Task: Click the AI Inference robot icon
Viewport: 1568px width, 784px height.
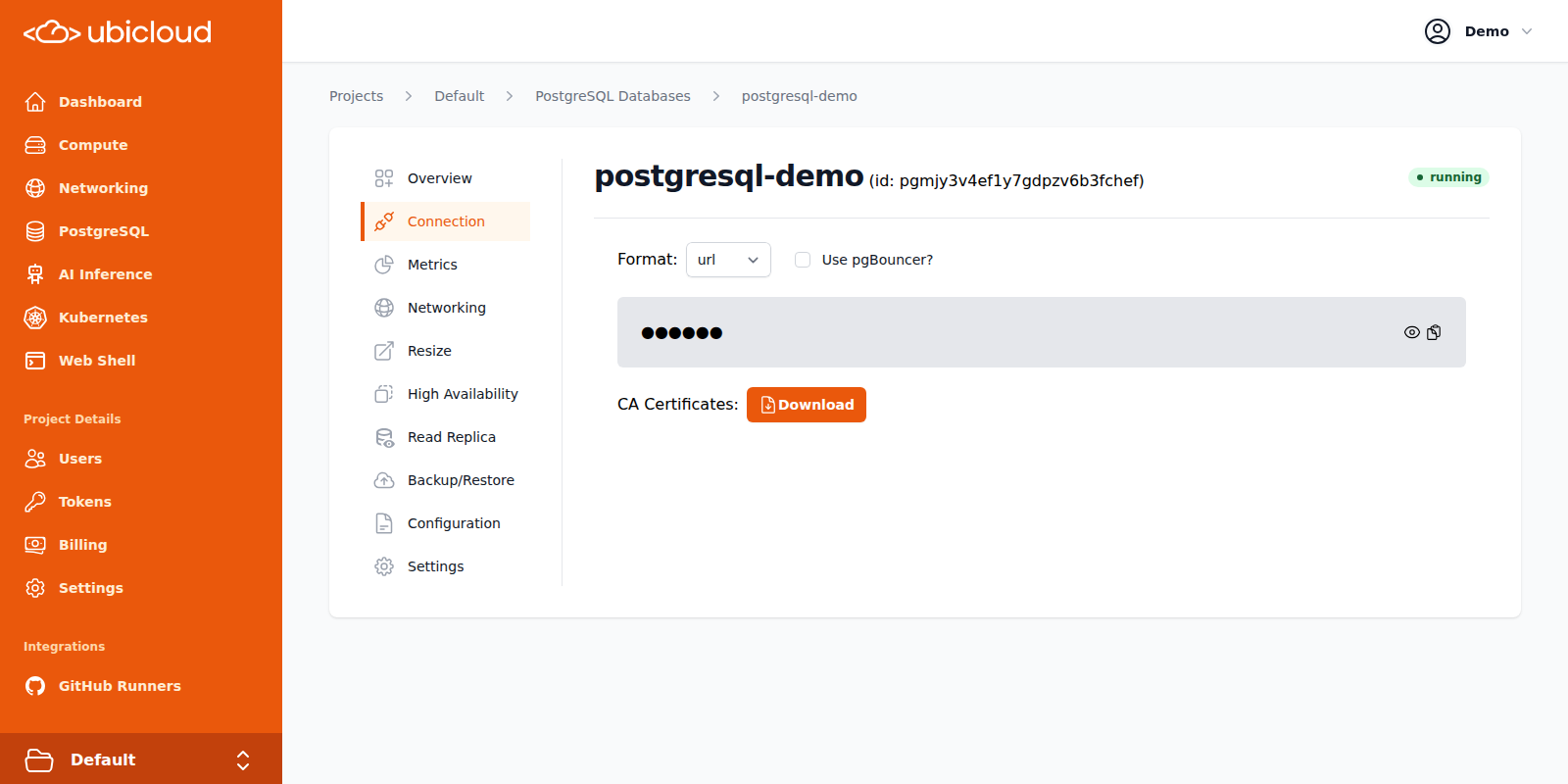Action: point(35,274)
